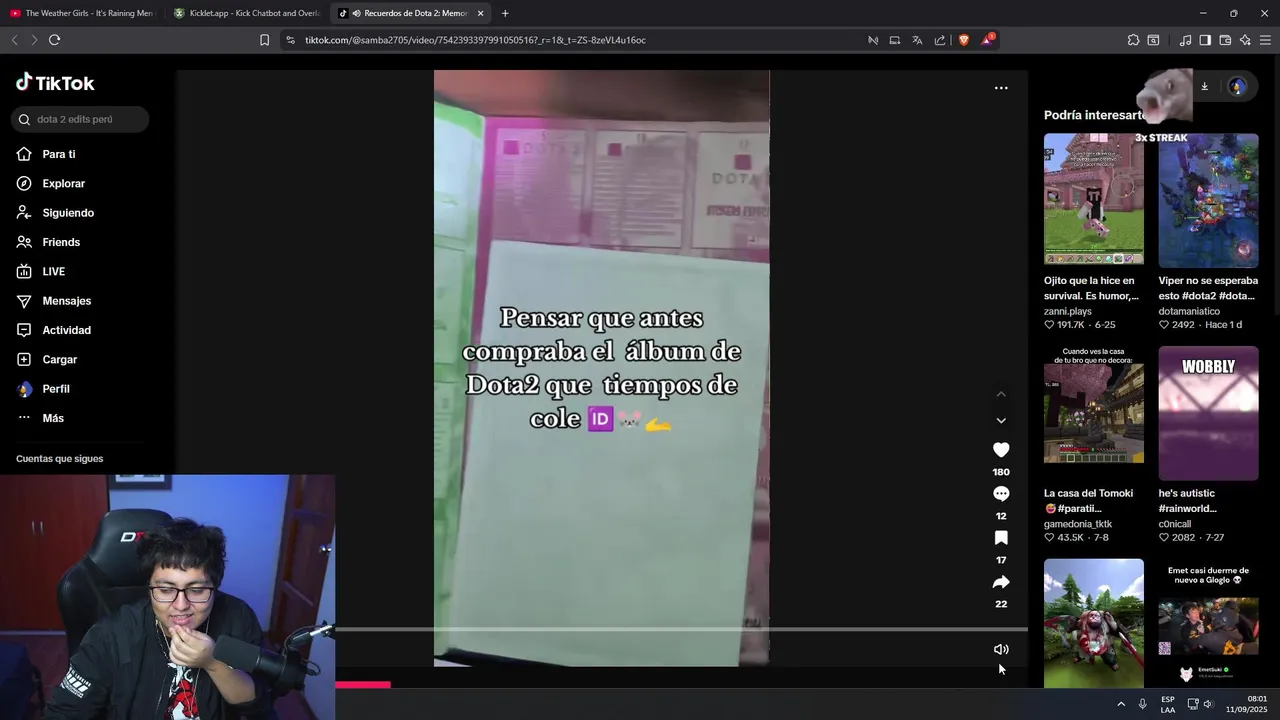The image size is (1280, 720).
Task: Open the video comments
Action: tap(1001, 494)
